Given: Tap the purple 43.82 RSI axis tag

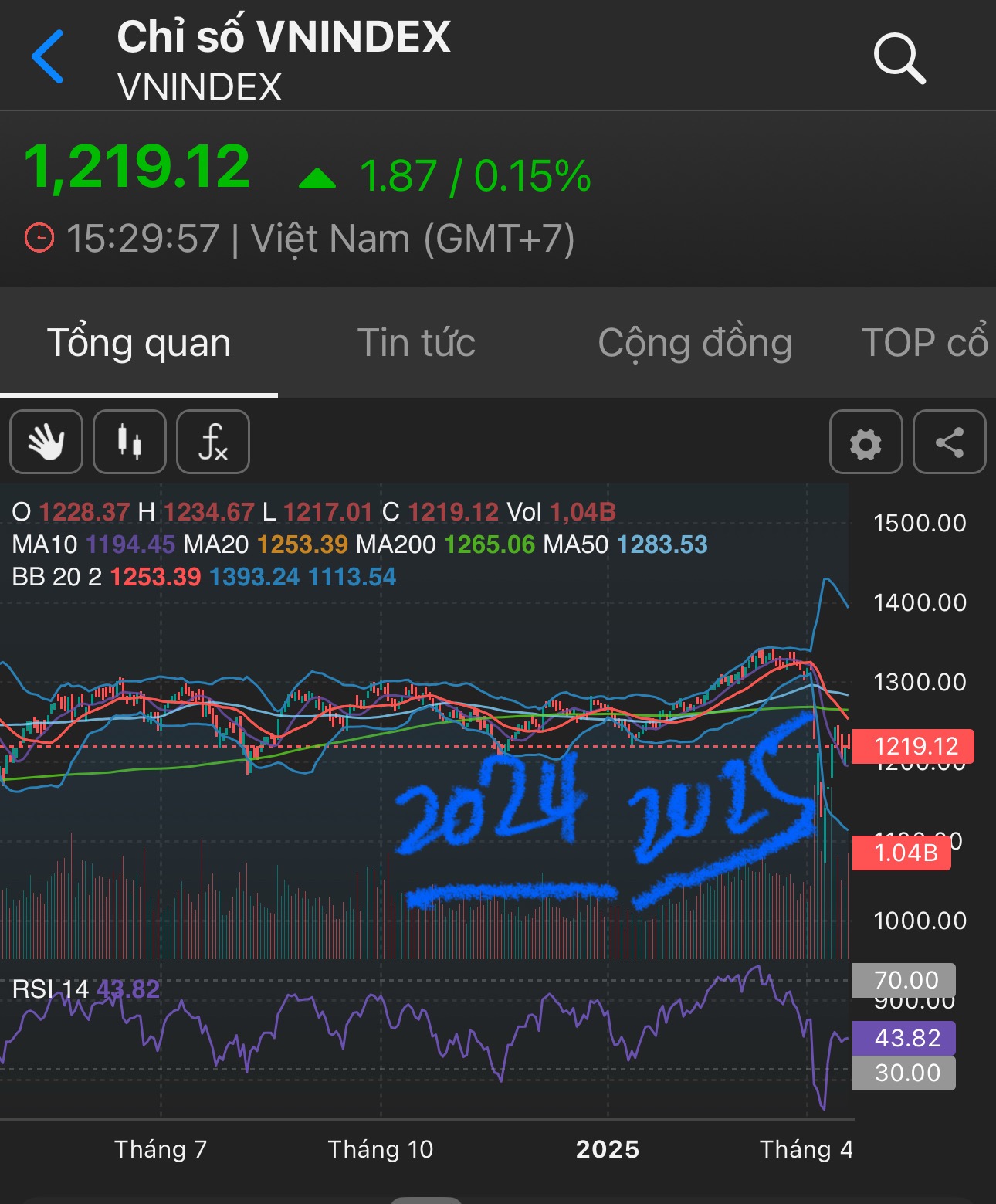Looking at the screenshot, I should tap(906, 1038).
